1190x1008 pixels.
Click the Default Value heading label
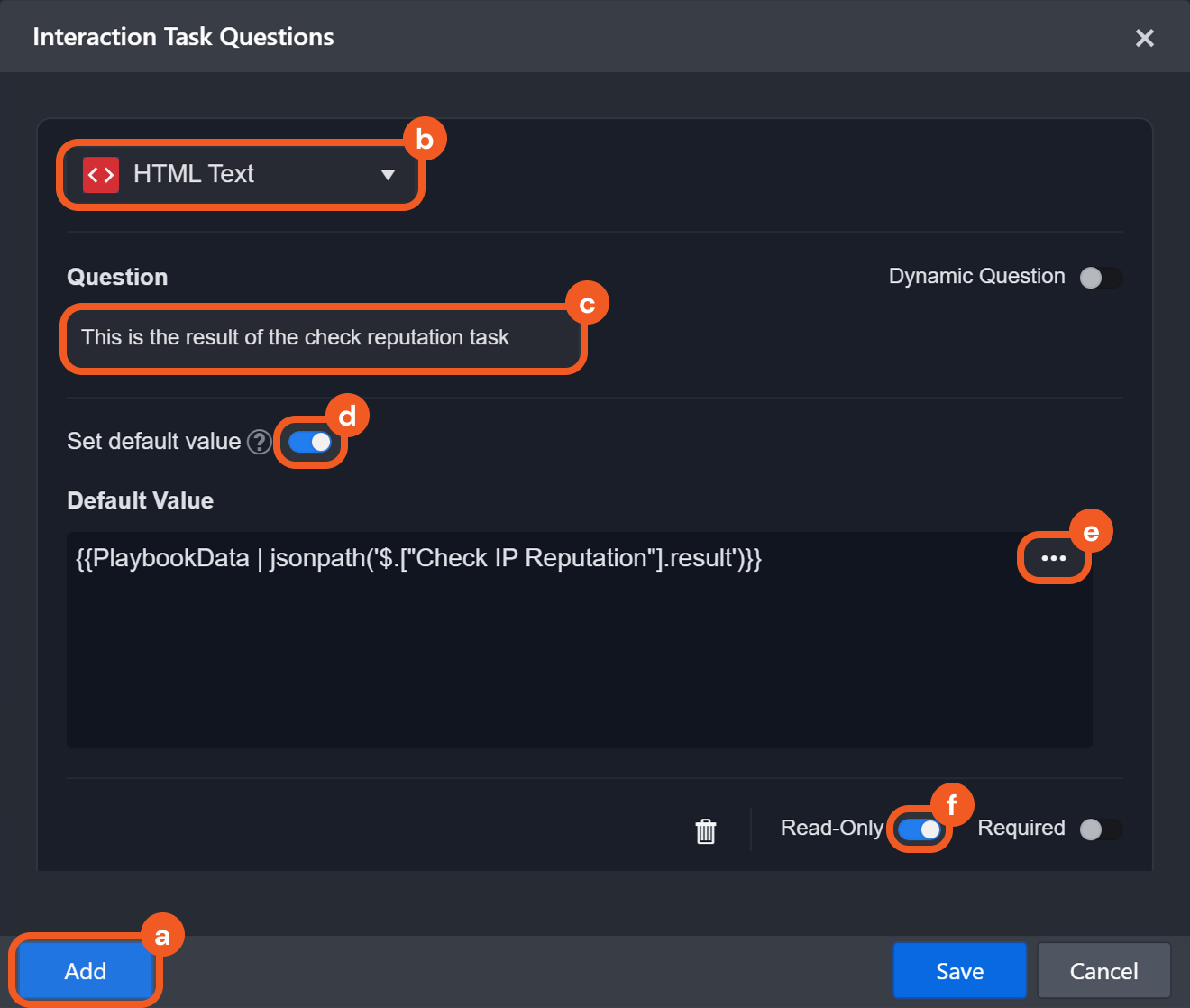pos(140,500)
